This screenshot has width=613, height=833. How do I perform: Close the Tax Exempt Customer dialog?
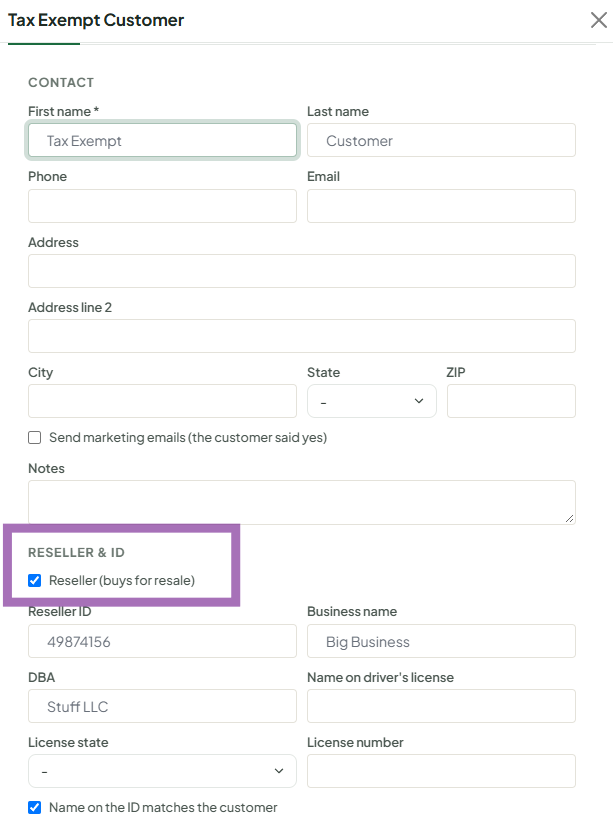click(x=599, y=20)
